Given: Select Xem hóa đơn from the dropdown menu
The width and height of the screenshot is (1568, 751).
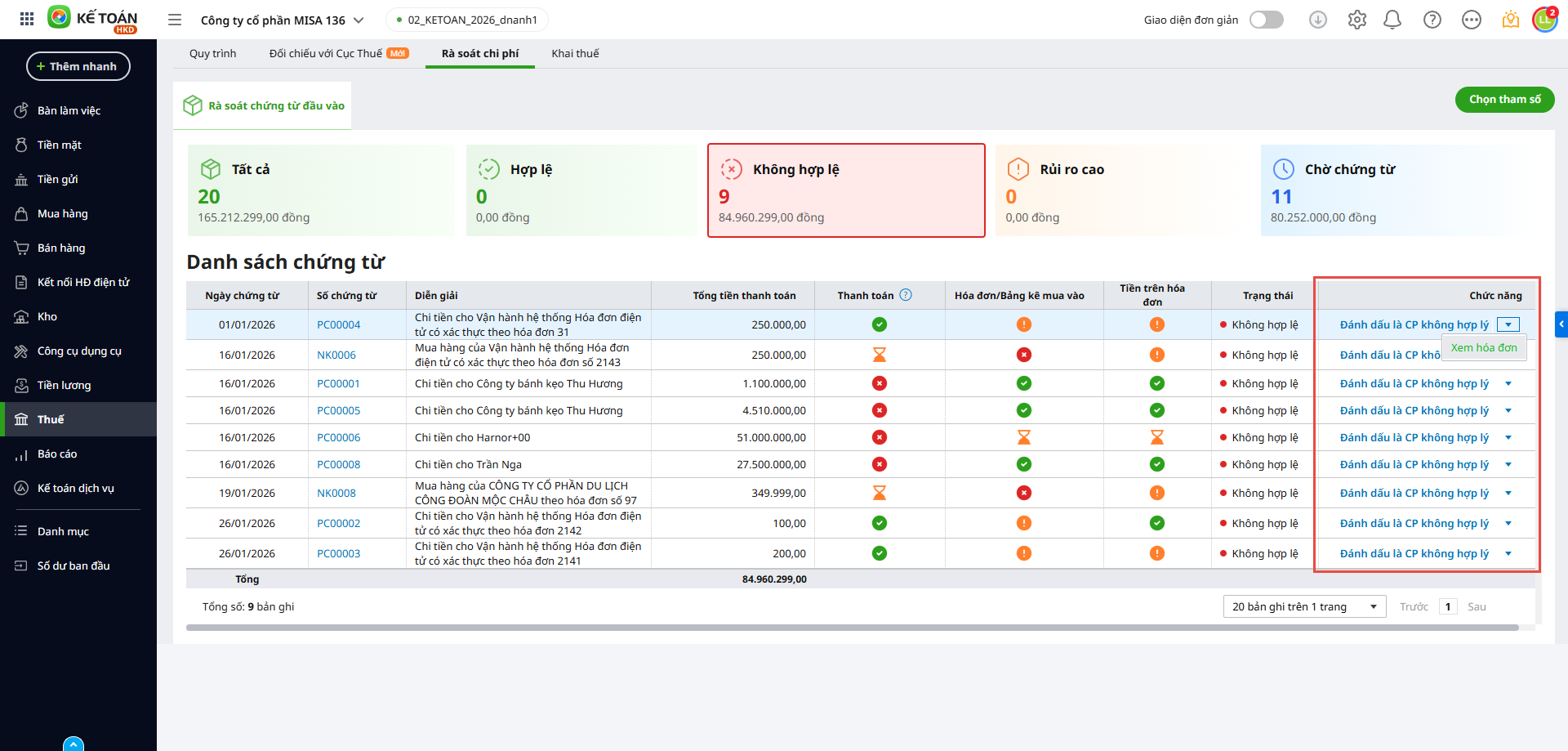Looking at the screenshot, I should pyautogui.click(x=1483, y=347).
